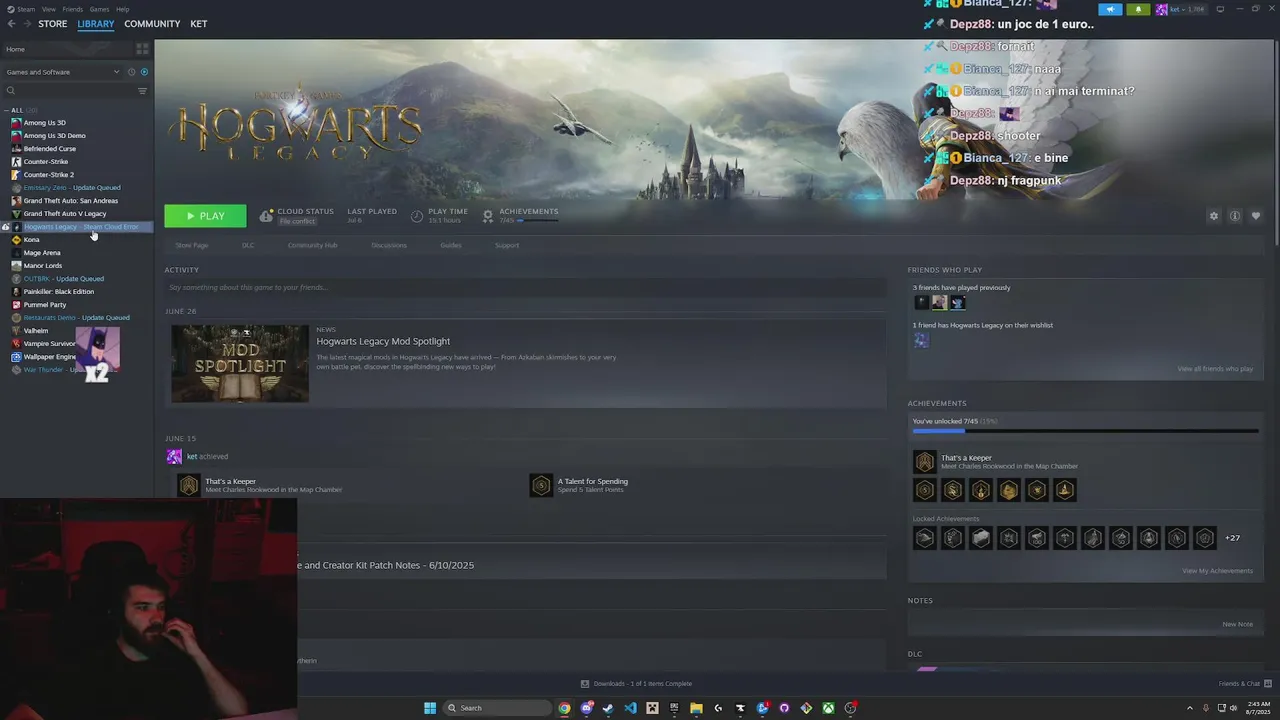Select Among Us 3D in the library
The width and height of the screenshot is (1280, 720).
(45, 123)
